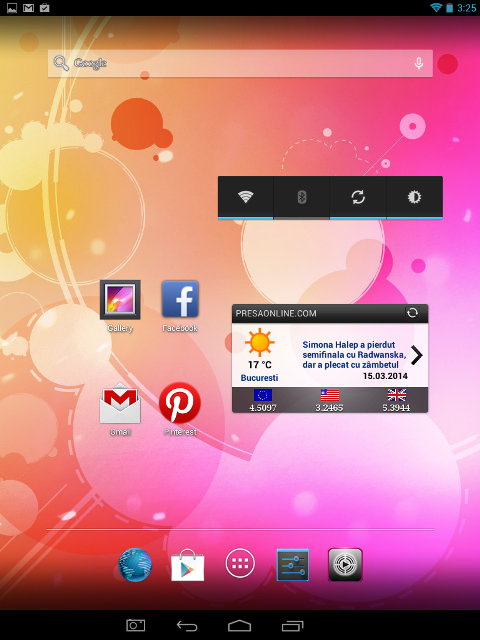Show next news headline with arrow
Image resolution: width=480 pixels, height=640 pixels.
click(417, 355)
